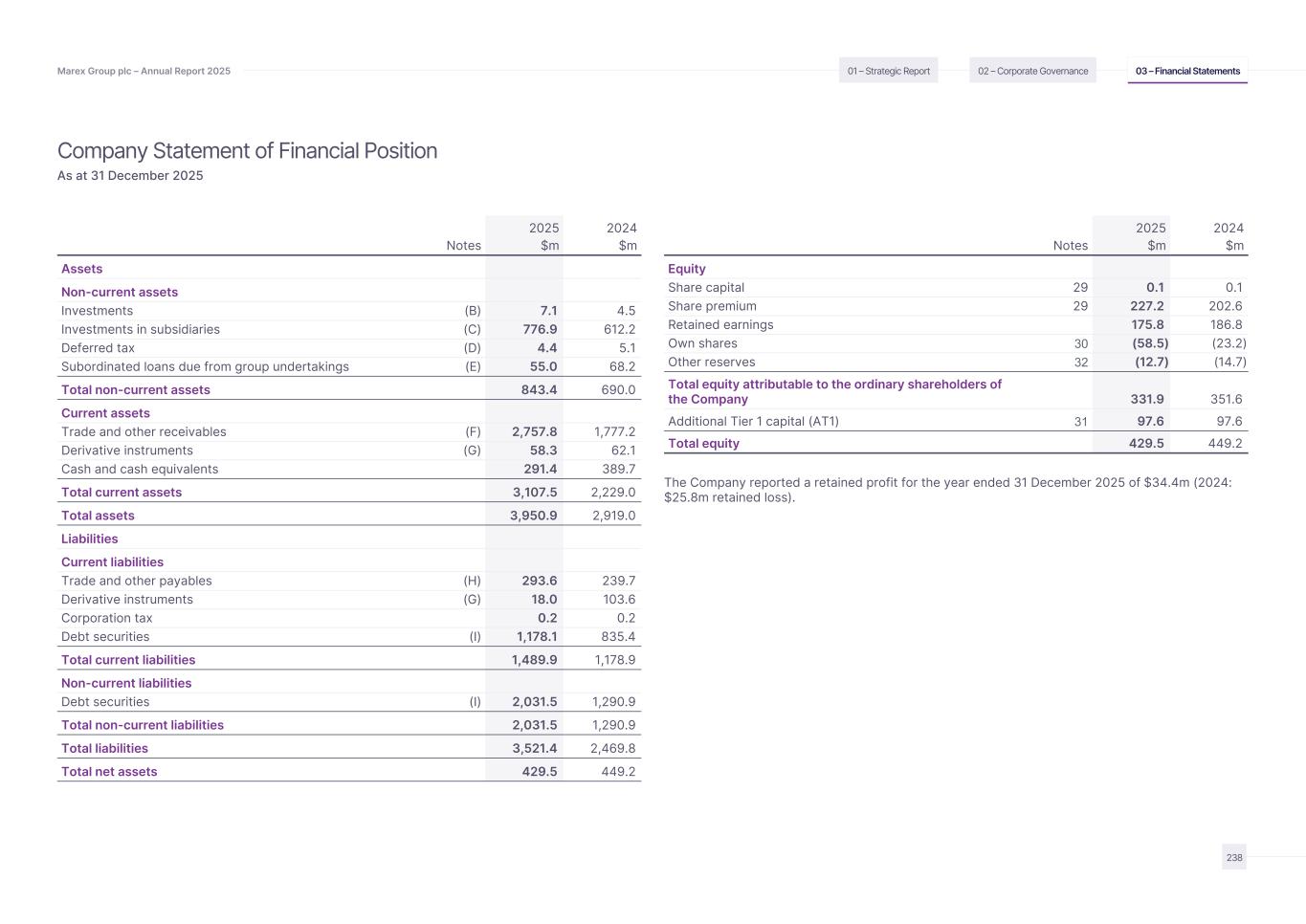1306x924 pixels.
Task: Switch to 02 – Corporate Governance tab
Action: click(x=1032, y=71)
